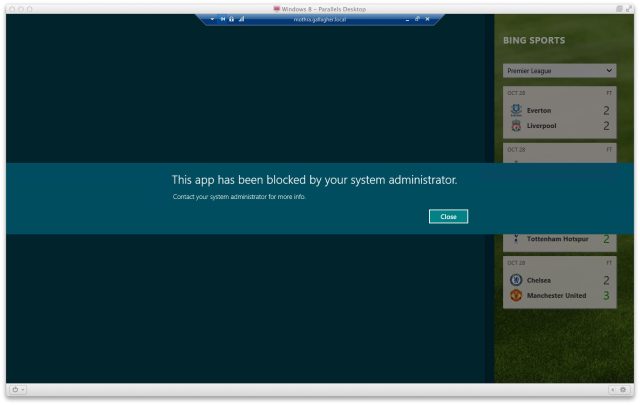
Task: Select the Chelsea team row
Action: click(x=559, y=280)
